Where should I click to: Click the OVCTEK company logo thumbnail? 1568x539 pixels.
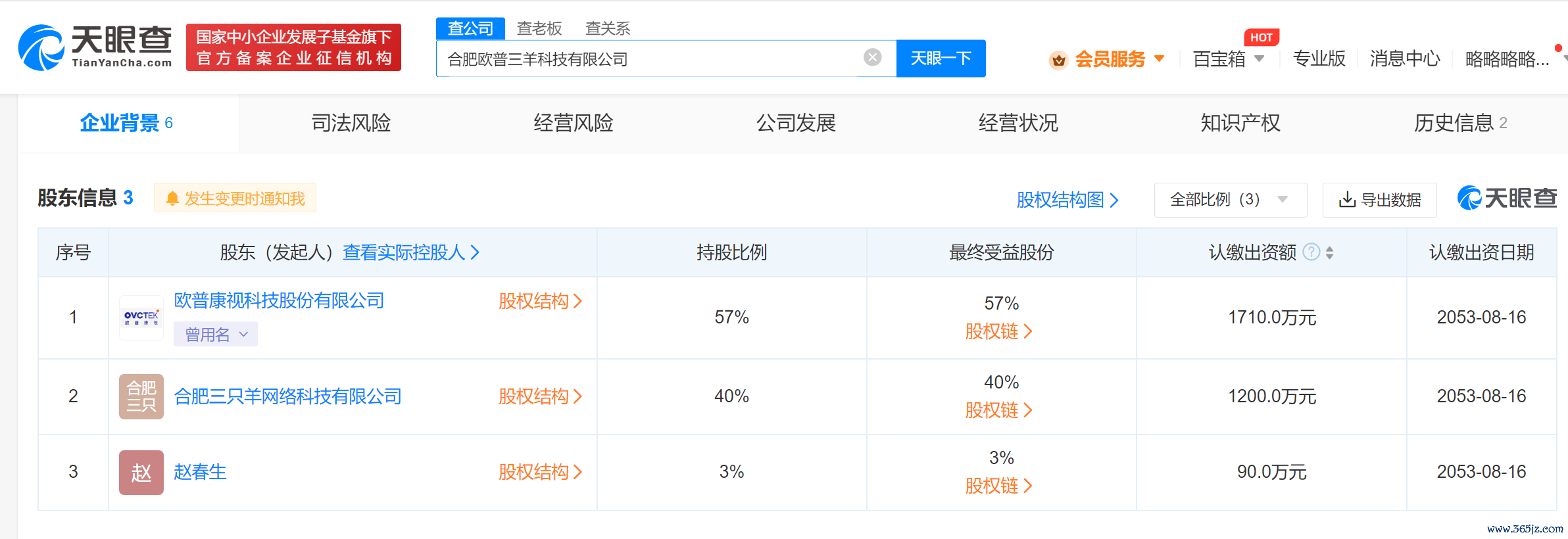point(141,317)
